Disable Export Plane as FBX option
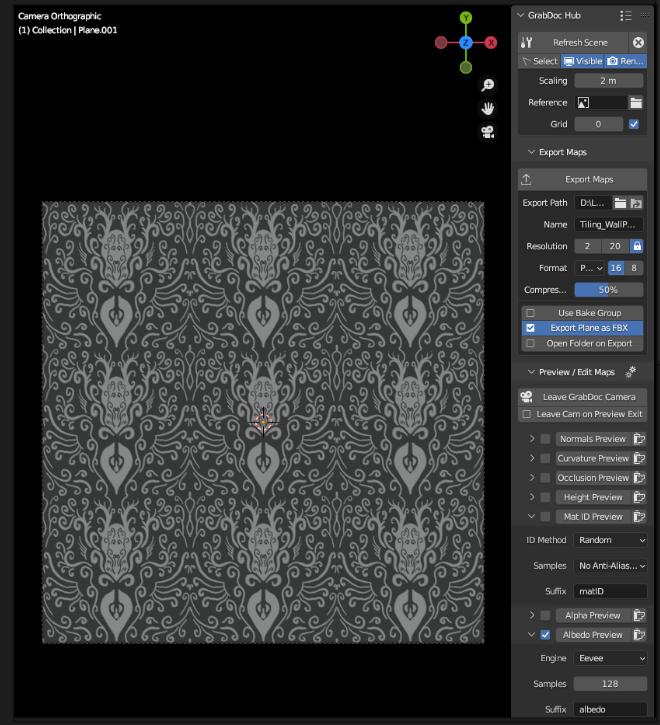 coord(582,328)
